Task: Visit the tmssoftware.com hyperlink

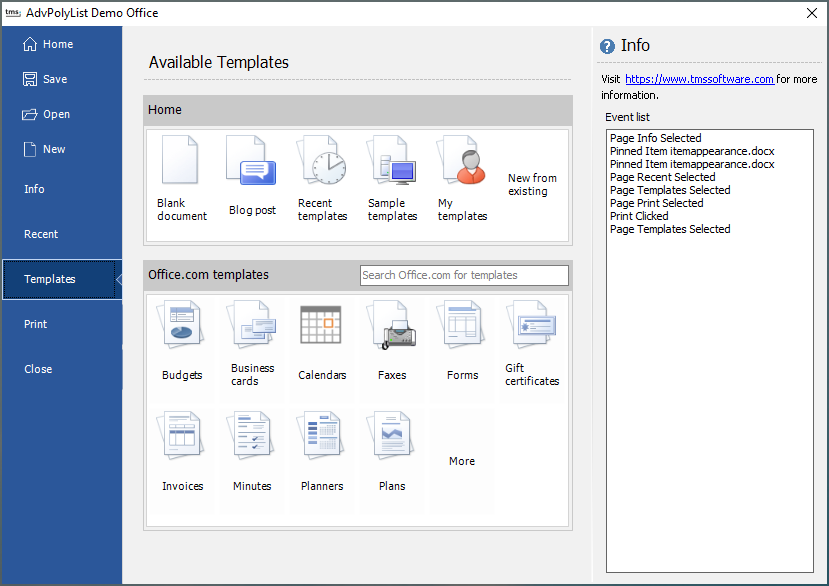Action: click(x=699, y=79)
